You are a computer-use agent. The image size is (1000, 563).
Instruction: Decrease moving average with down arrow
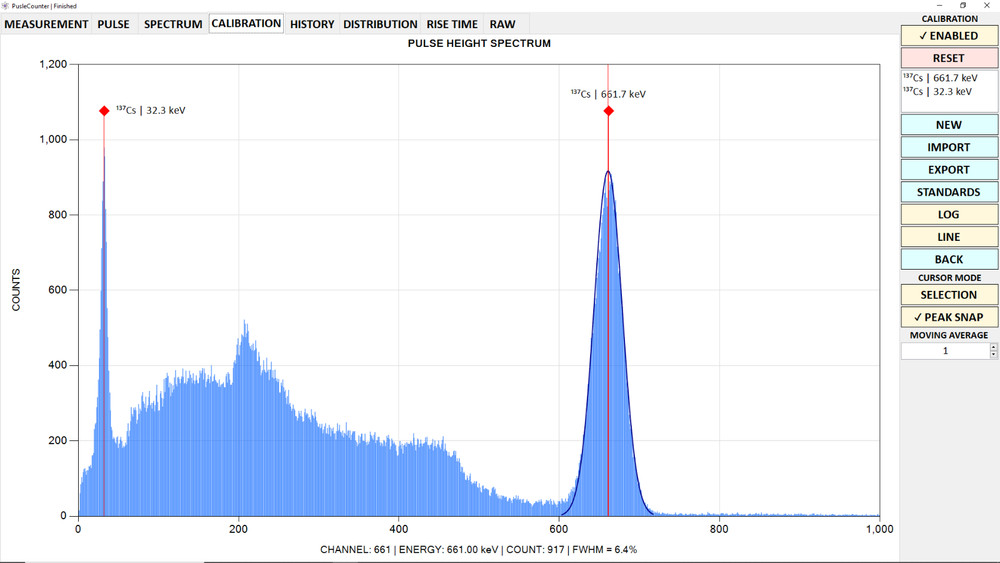tap(993, 355)
